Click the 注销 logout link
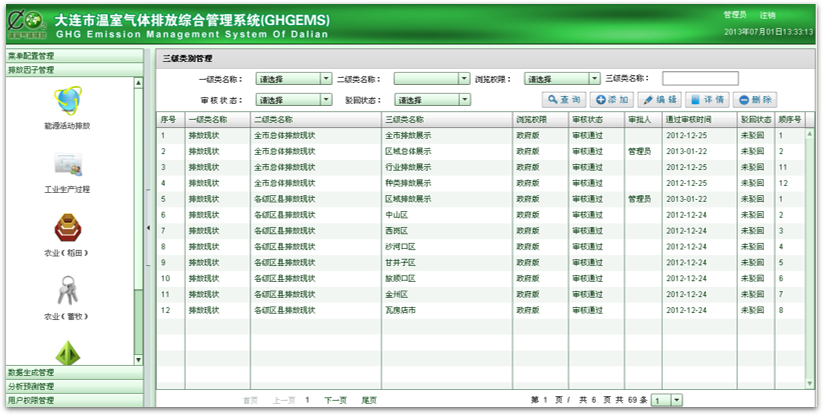 [x=767, y=15]
